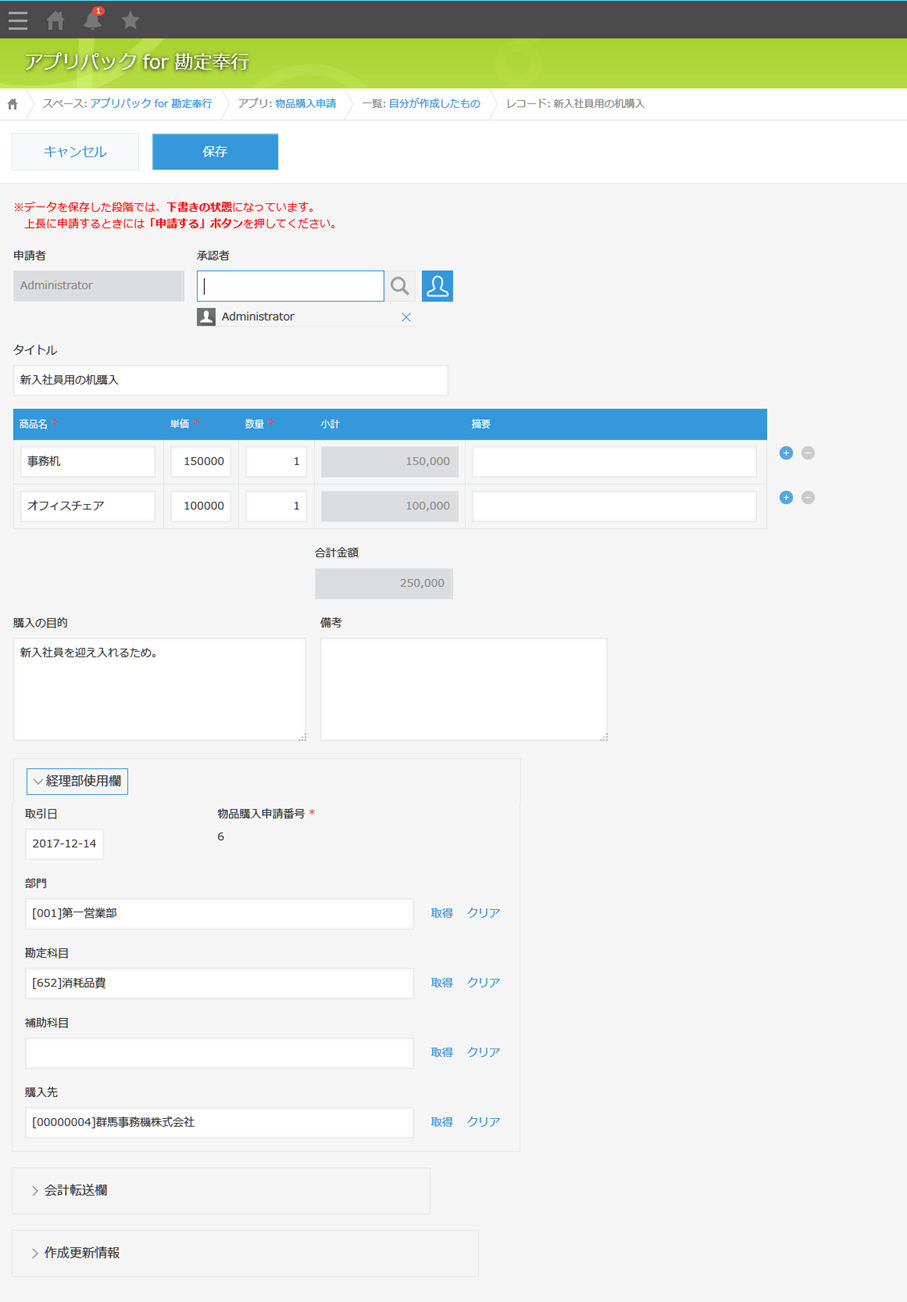
Task: Focus the 承認者 search input
Action: (x=290, y=286)
